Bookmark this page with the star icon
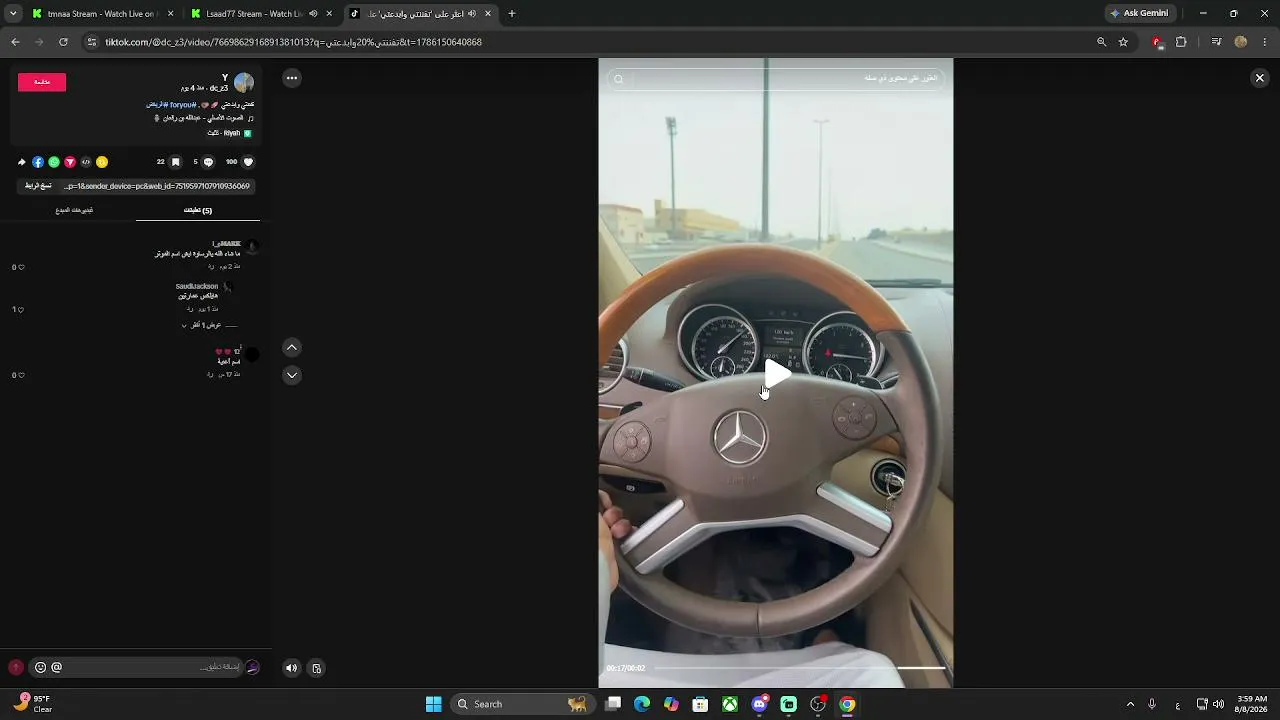The height and width of the screenshot is (720, 1280). 1123,42
